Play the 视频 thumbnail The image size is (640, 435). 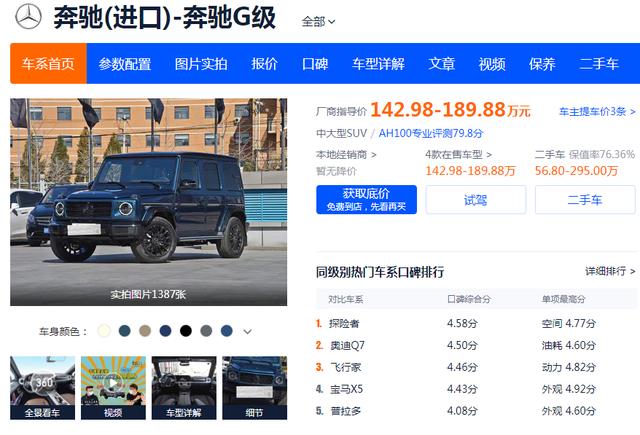click(113, 388)
